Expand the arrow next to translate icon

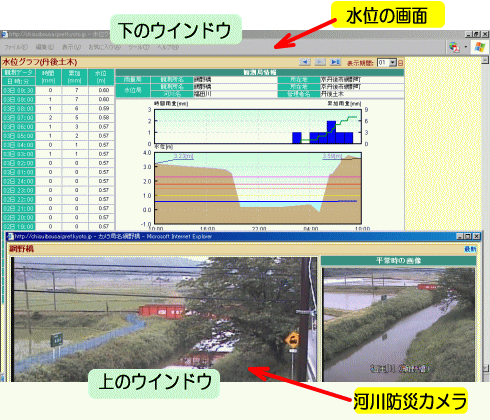click(466, 47)
